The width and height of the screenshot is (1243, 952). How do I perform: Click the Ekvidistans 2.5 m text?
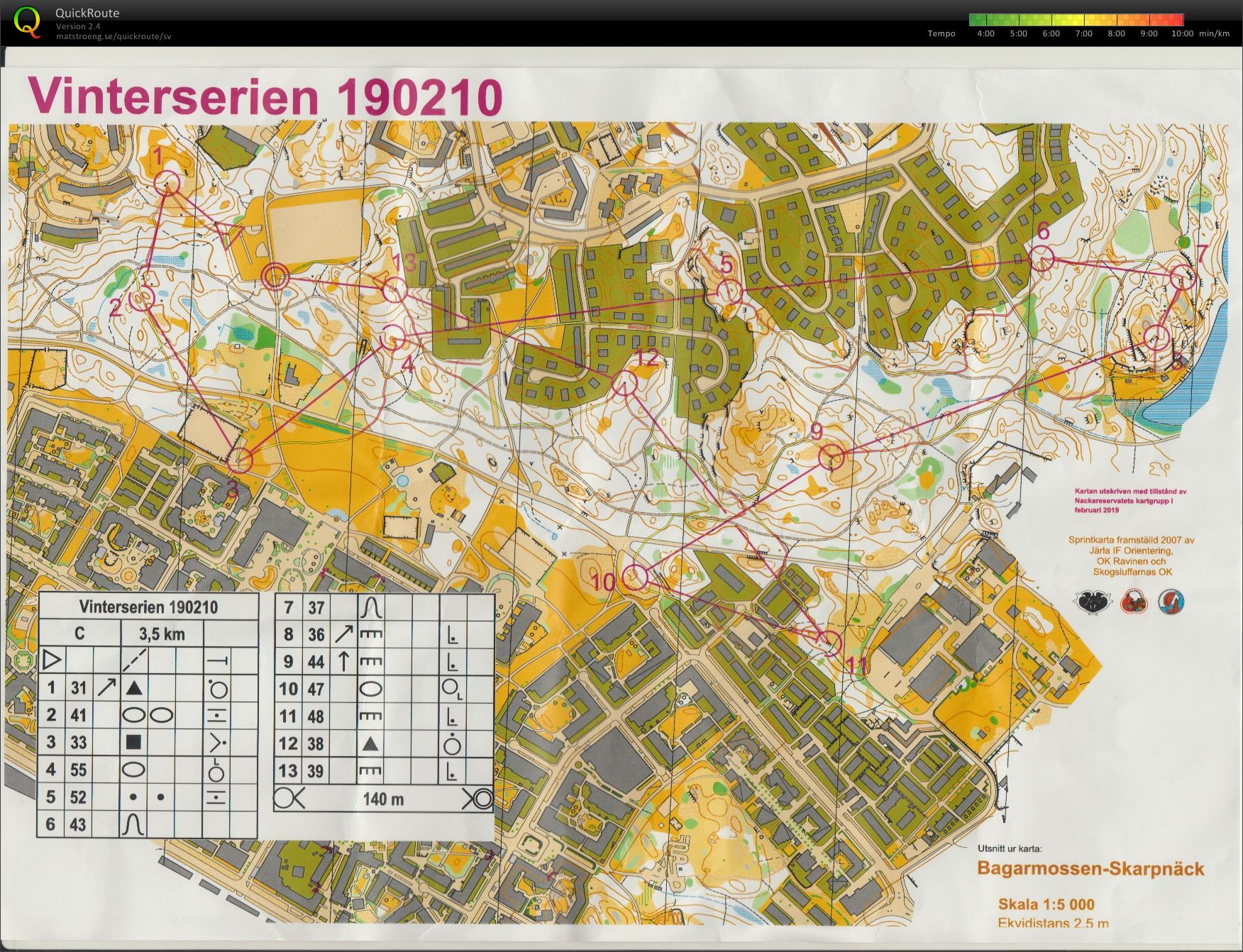(1053, 923)
